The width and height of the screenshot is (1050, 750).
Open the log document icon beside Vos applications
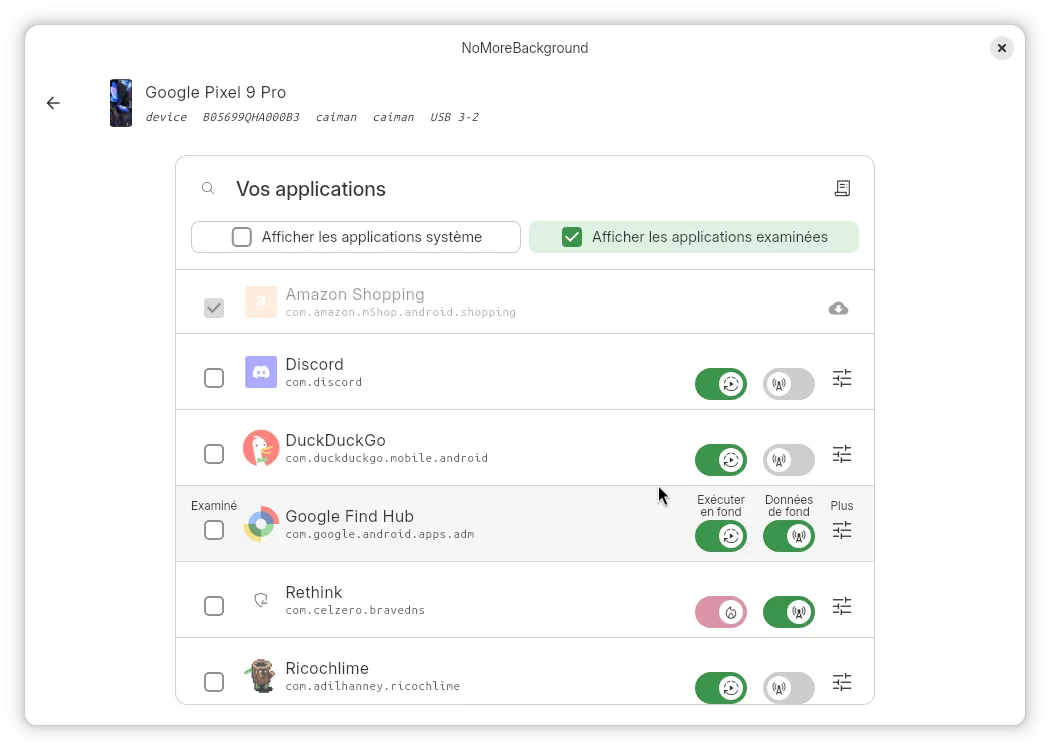point(842,188)
